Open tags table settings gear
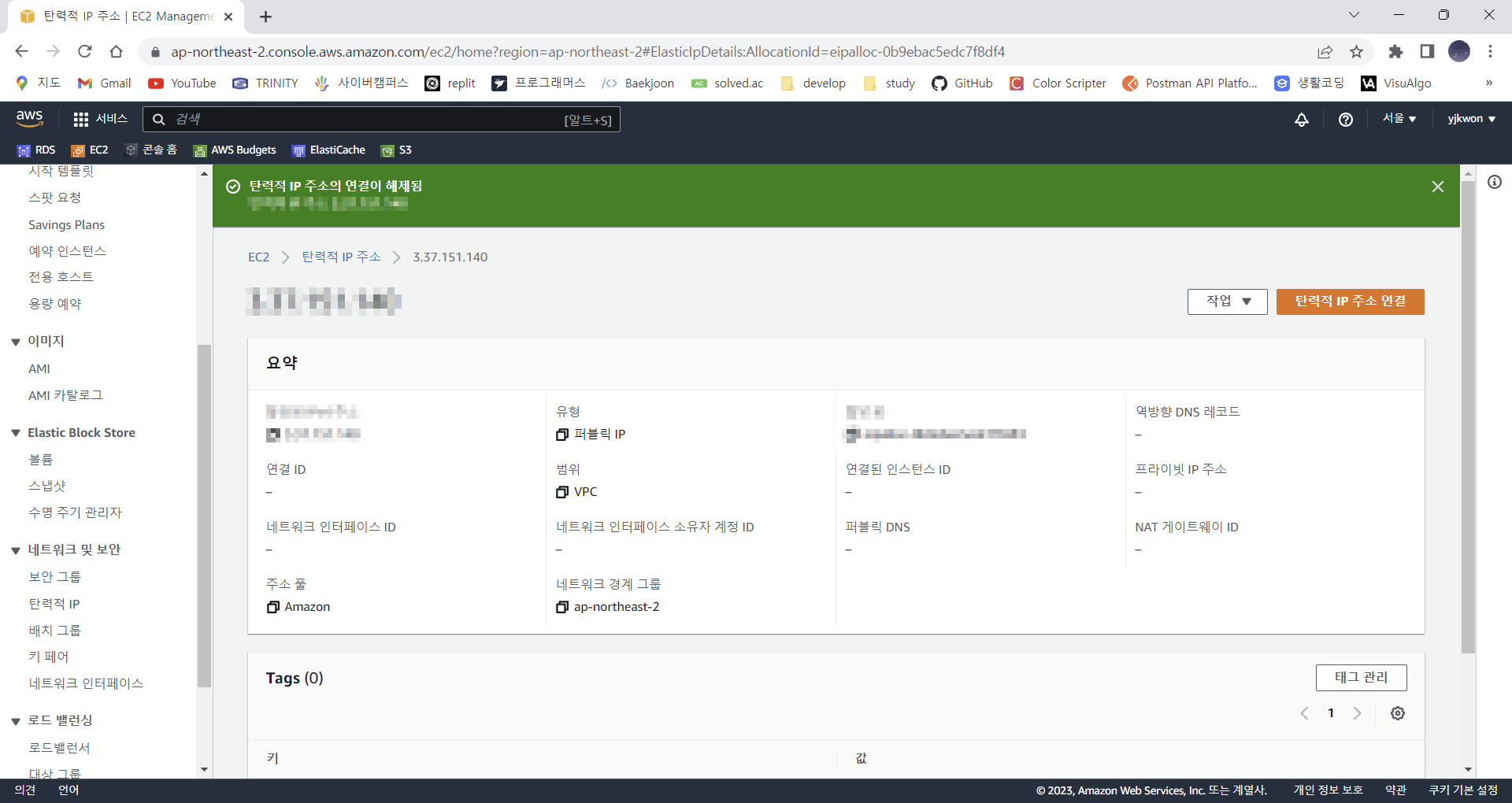Screen dimensions: 1512x803 click(1398, 713)
